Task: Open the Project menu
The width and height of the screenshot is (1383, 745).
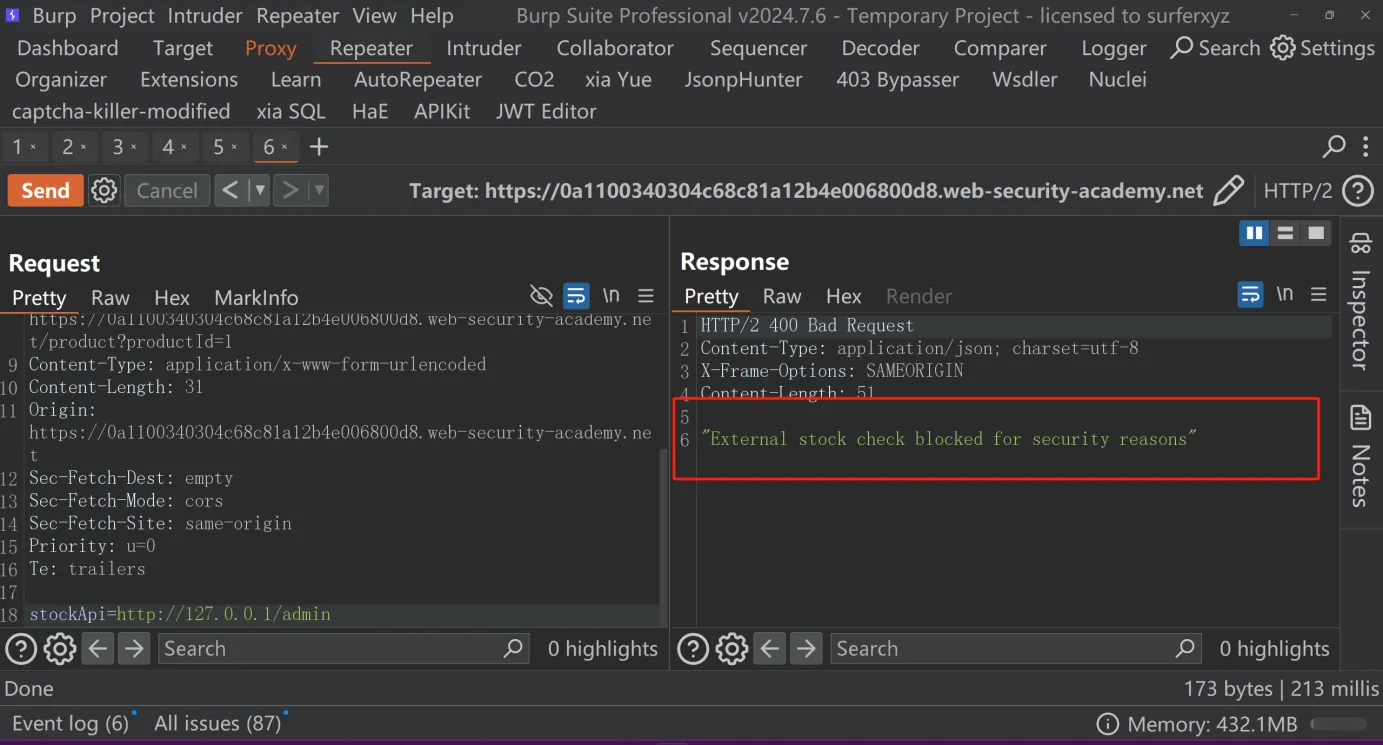Action: point(122,16)
